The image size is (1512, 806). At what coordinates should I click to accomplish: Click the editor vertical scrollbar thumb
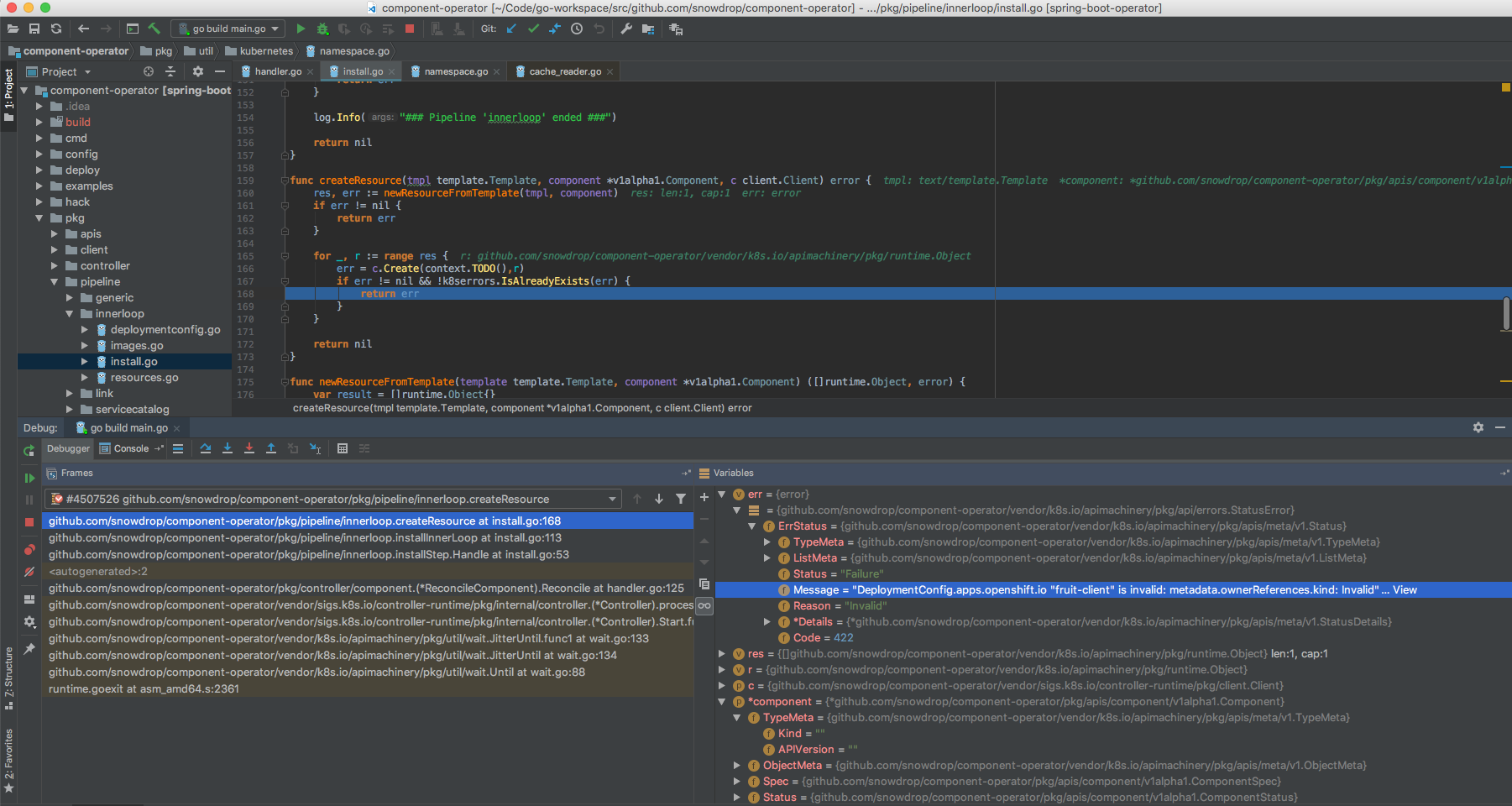(1506, 313)
